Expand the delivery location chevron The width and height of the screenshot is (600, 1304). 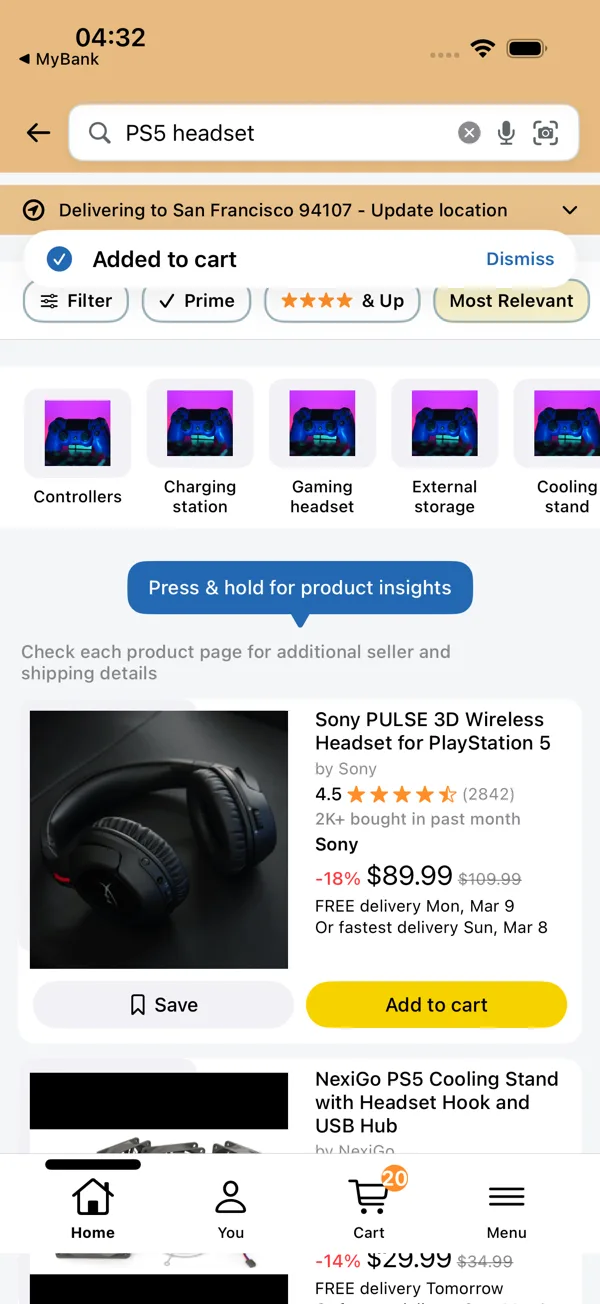[x=570, y=210]
